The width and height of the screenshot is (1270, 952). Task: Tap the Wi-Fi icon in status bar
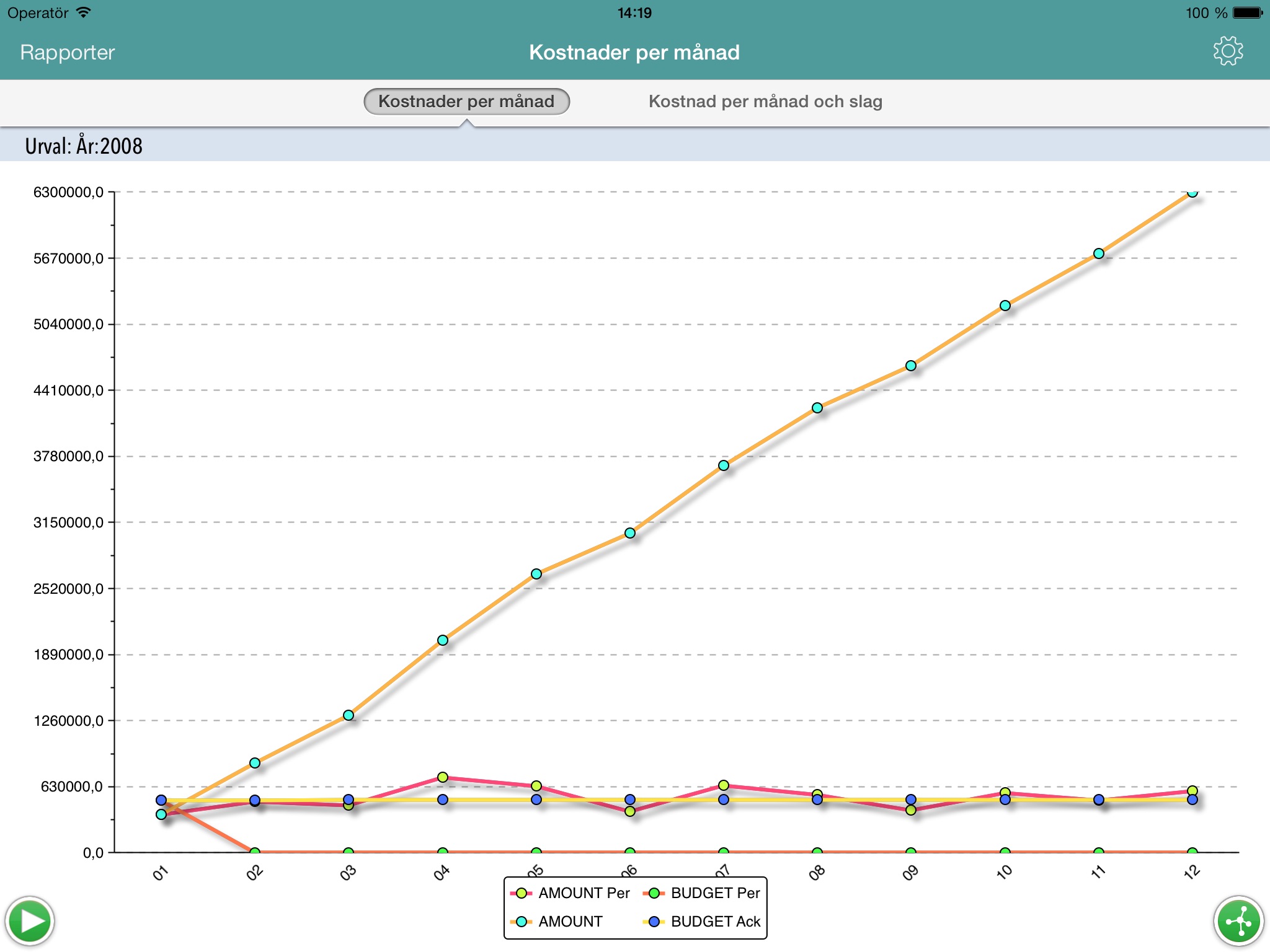click(83, 12)
